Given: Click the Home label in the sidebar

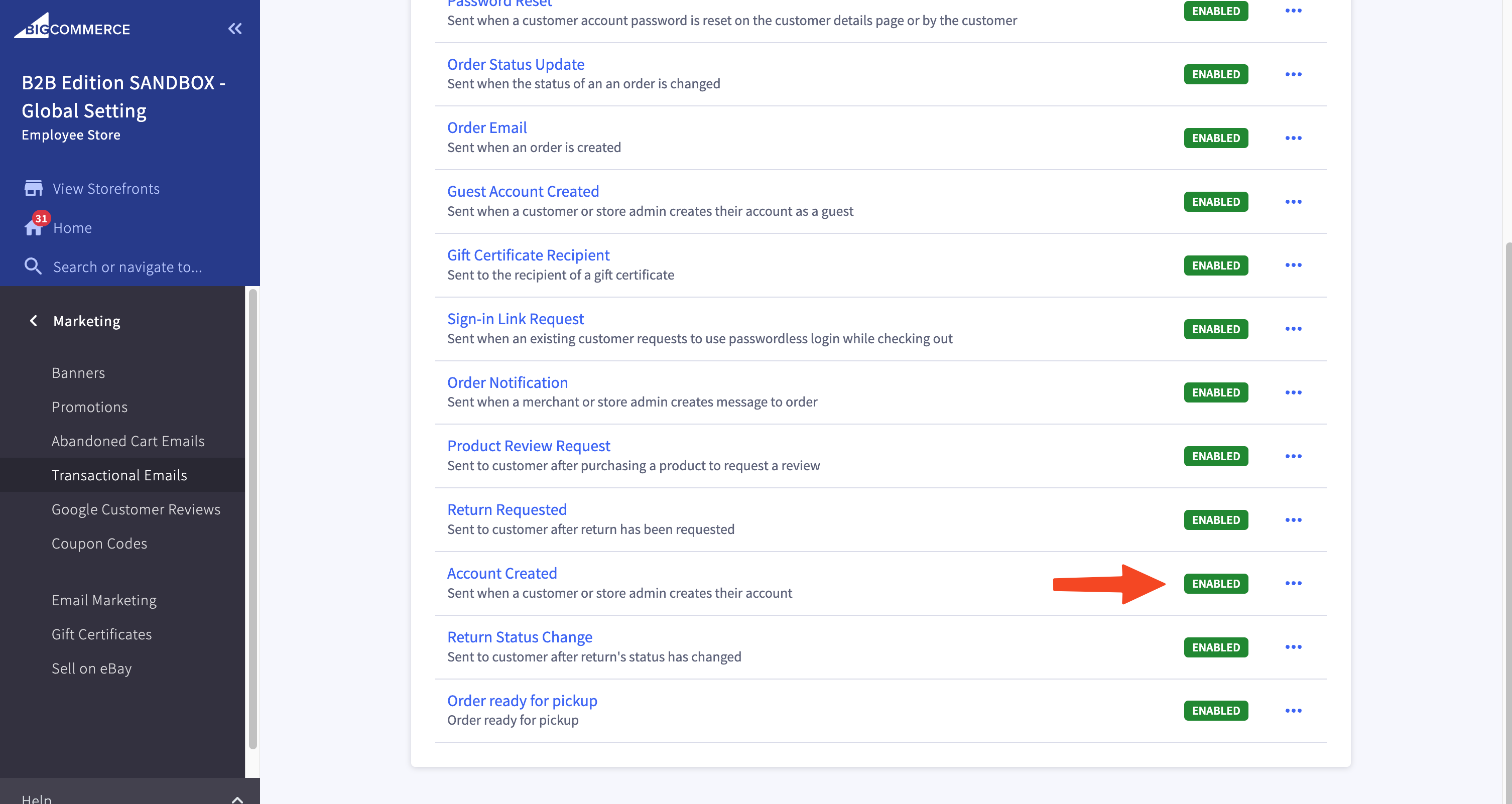Looking at the screenshot, I should [72, 228].
